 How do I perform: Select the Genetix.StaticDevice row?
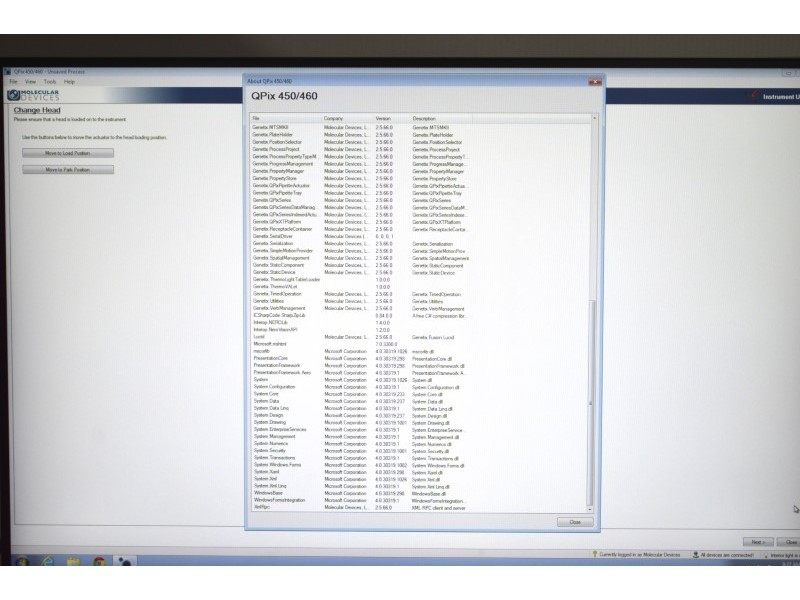pos(360,272)
